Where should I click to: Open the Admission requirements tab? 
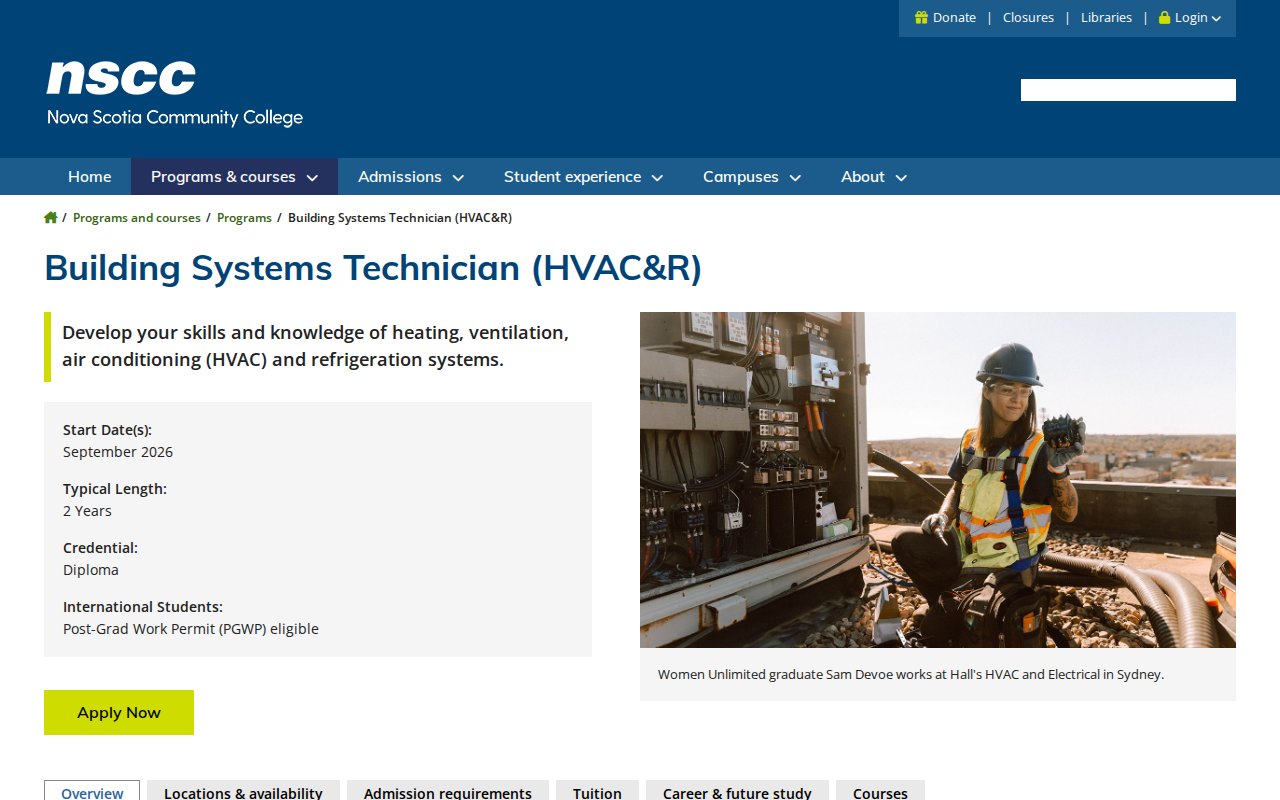[x=447, y=792]
